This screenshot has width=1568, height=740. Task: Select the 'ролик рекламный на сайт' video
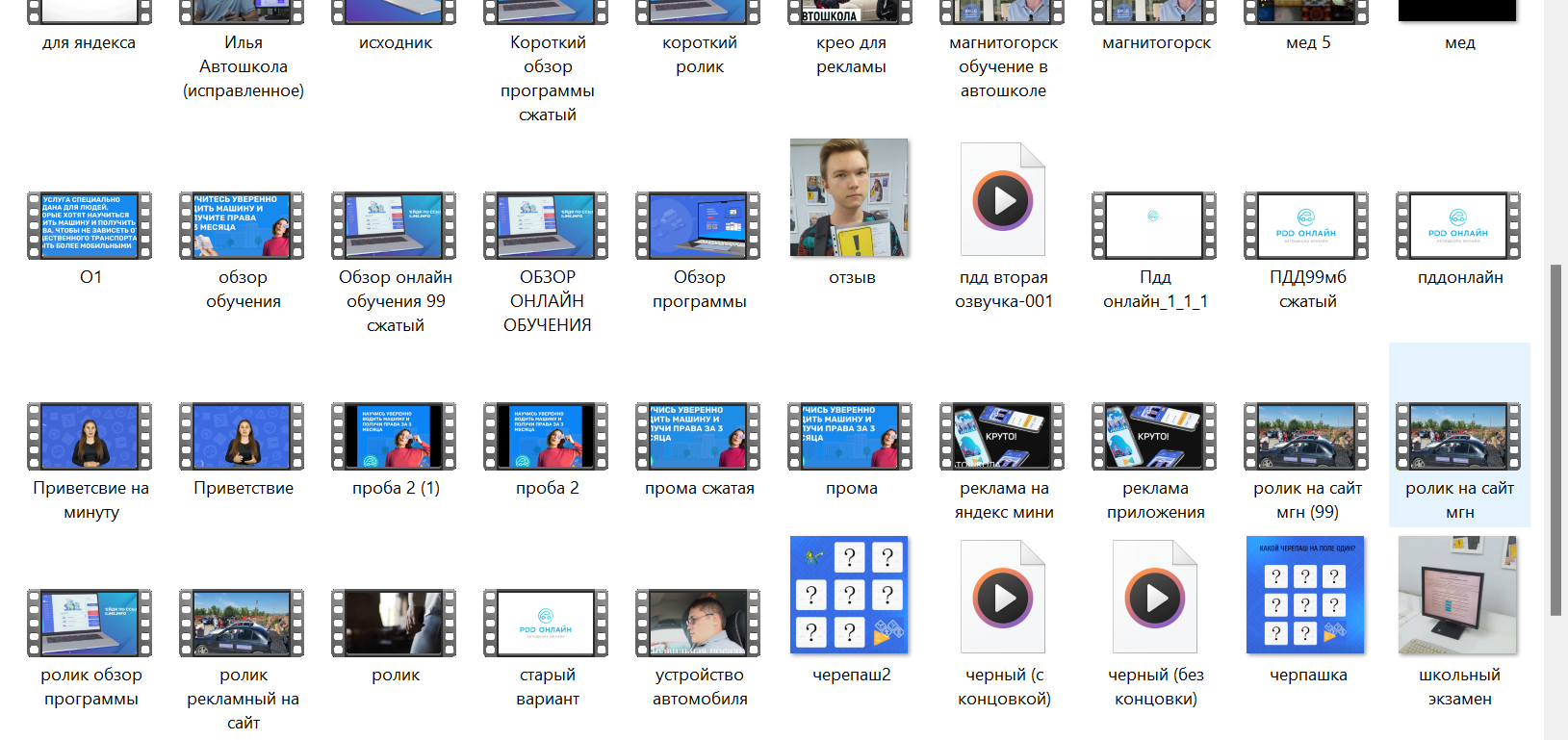[242, 623]
